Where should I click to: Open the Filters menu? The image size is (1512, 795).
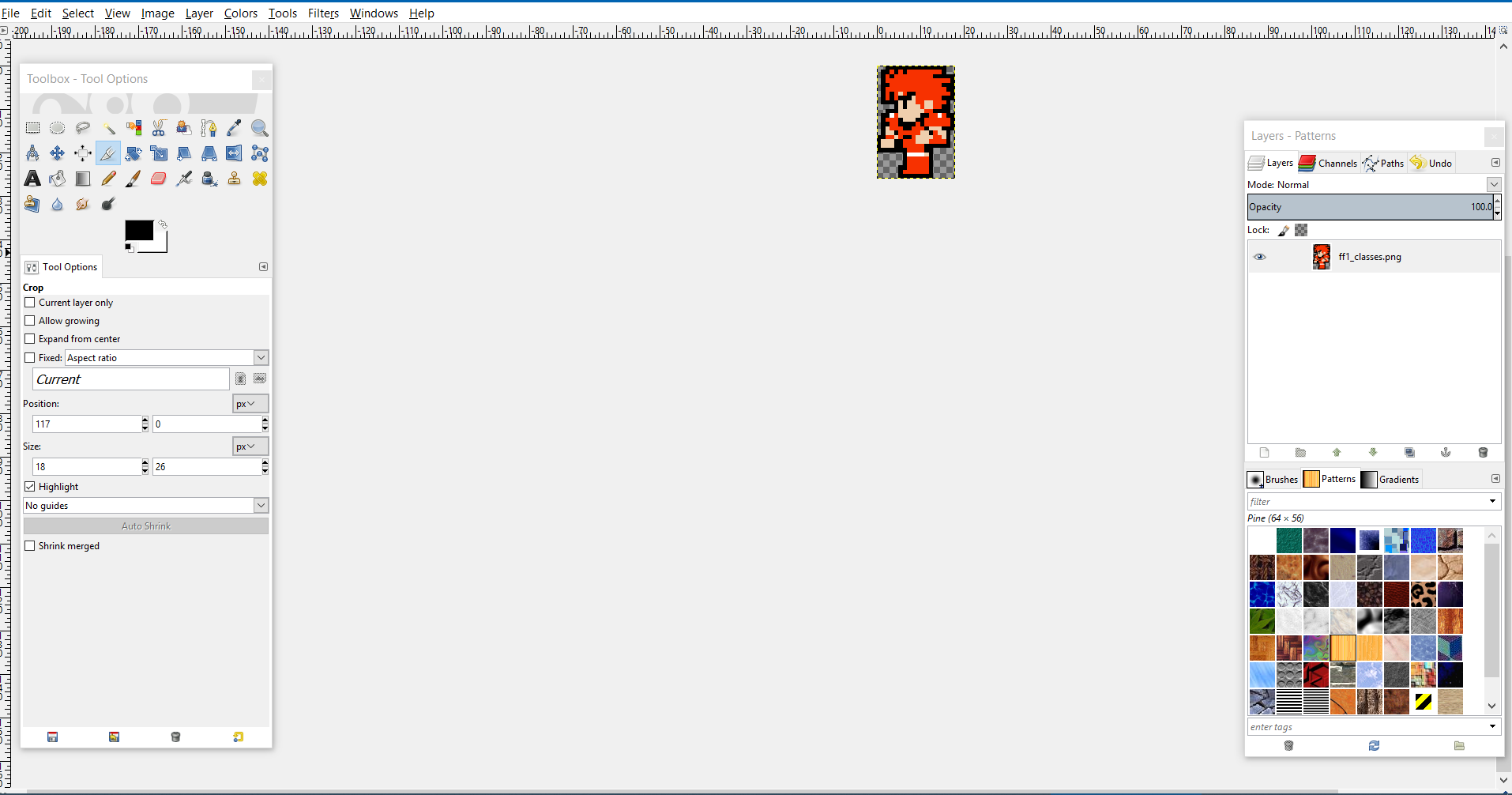(323, 13)
